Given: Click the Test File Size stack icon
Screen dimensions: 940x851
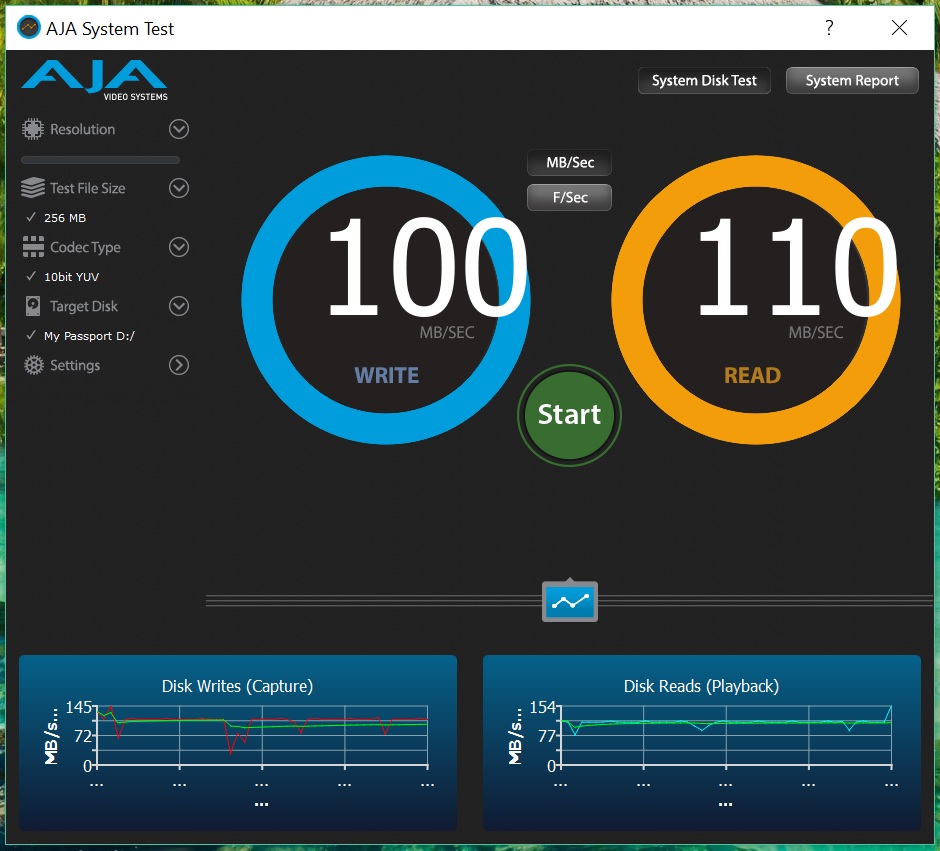Looking at the screenshot, I should (33, 188).
